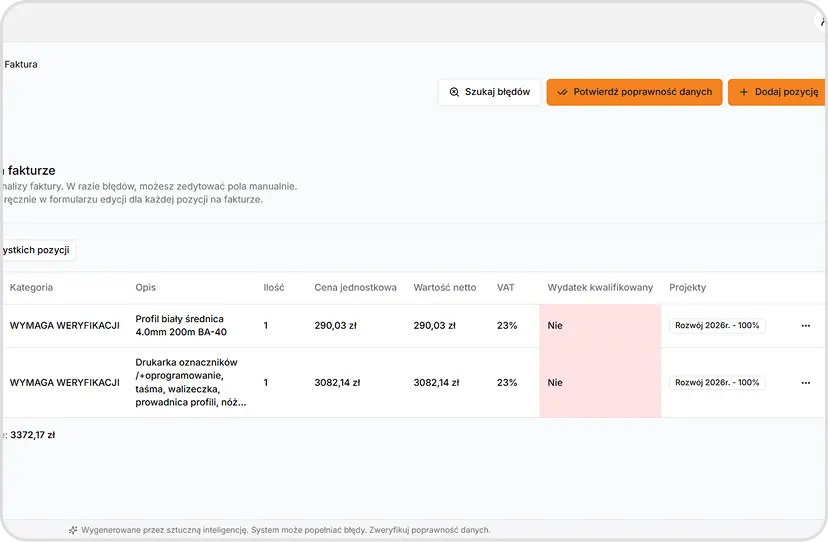Click the total 3372,17 zł
Viewport: 828px width, 542px height.
pos(33,435)
